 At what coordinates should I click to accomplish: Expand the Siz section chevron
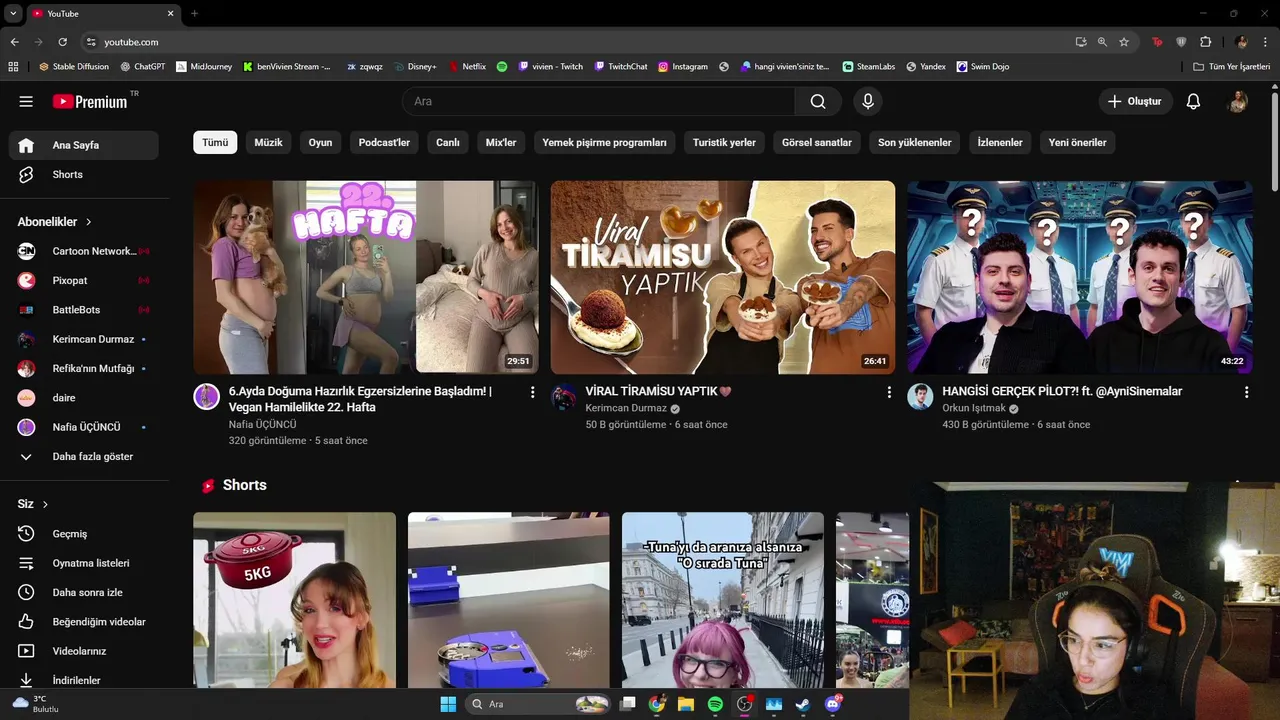click(x=45, y=504)
